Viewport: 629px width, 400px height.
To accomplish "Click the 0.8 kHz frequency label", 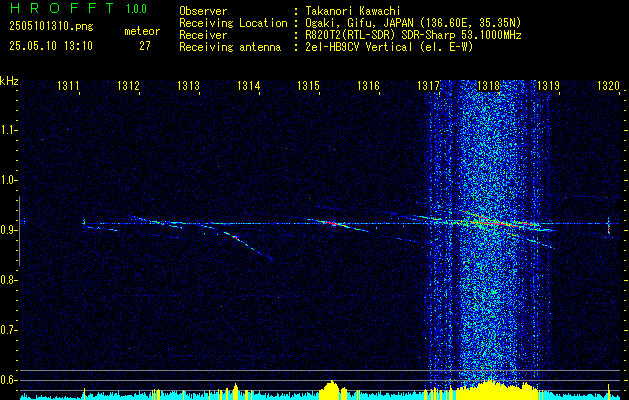I will pos(8,280).
